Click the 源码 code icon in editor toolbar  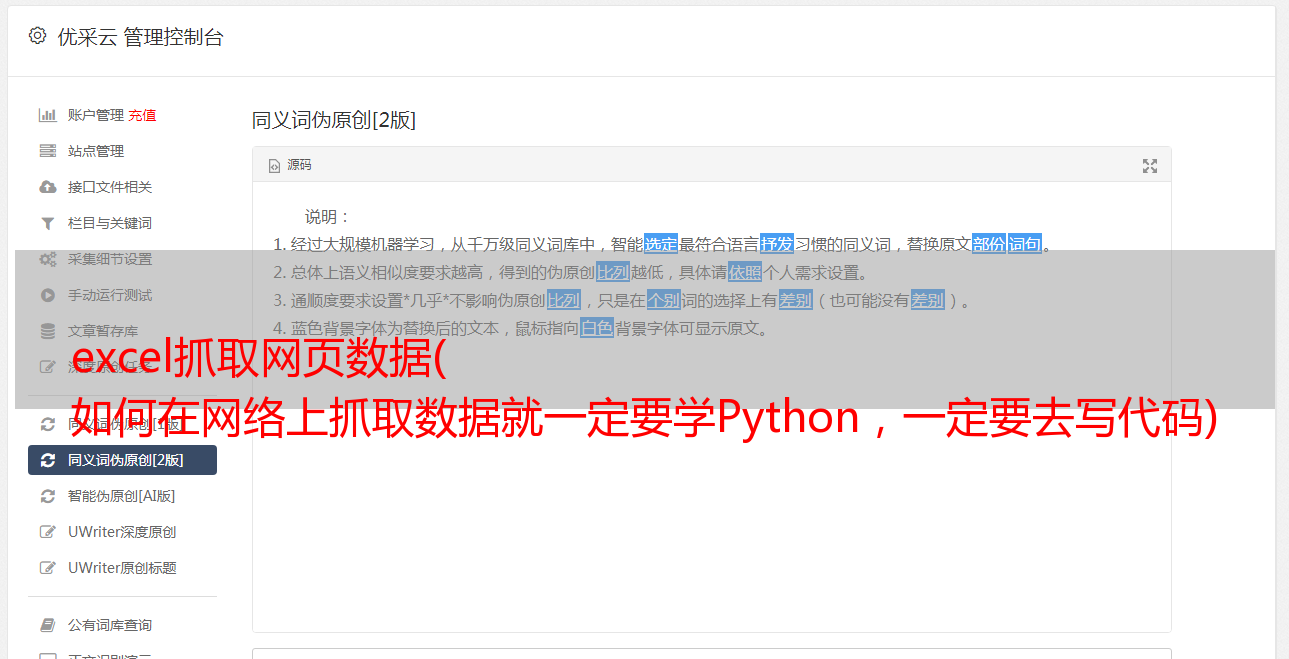274,166
